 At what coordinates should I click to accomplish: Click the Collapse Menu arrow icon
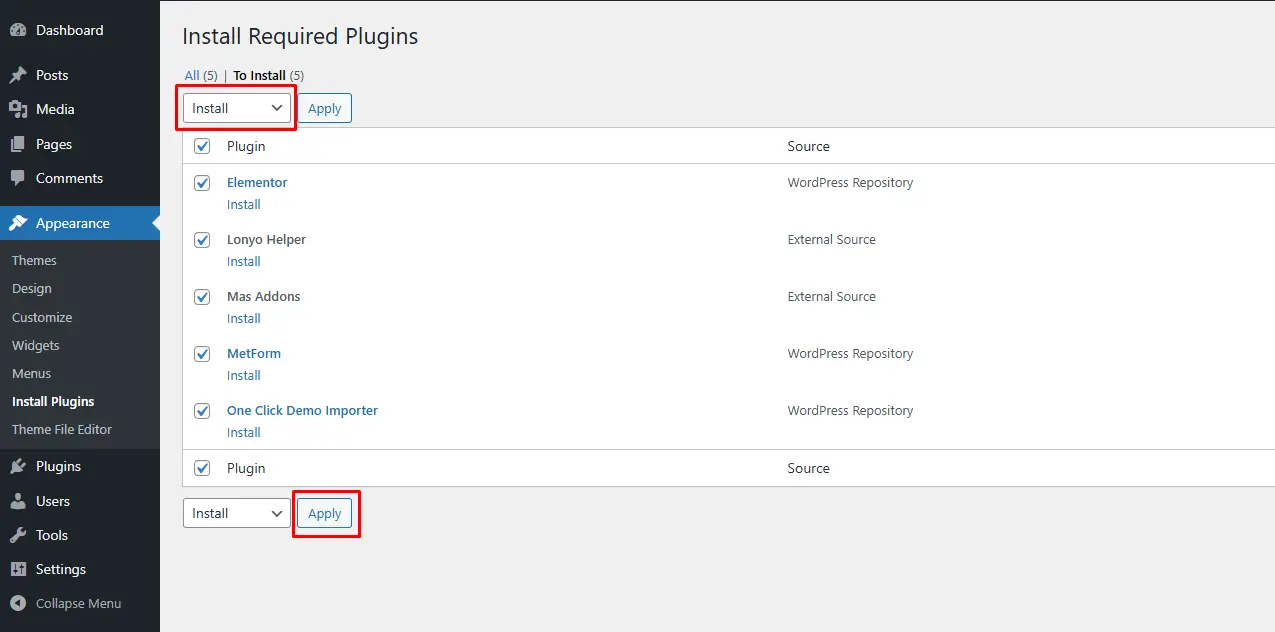[18, 603]
